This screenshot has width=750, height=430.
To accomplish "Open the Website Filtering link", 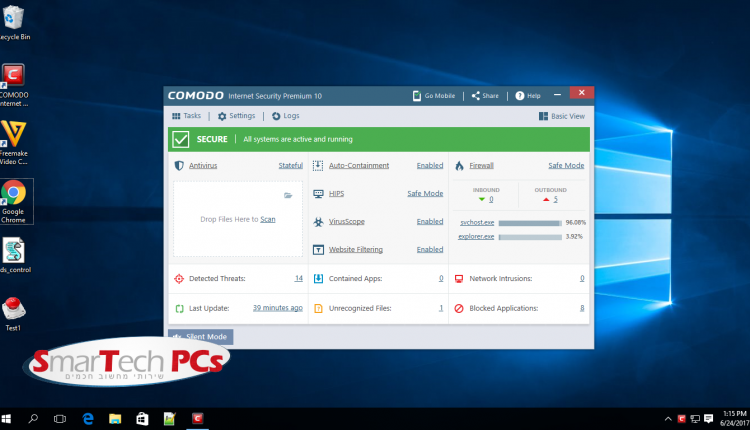I will point(355,250).
